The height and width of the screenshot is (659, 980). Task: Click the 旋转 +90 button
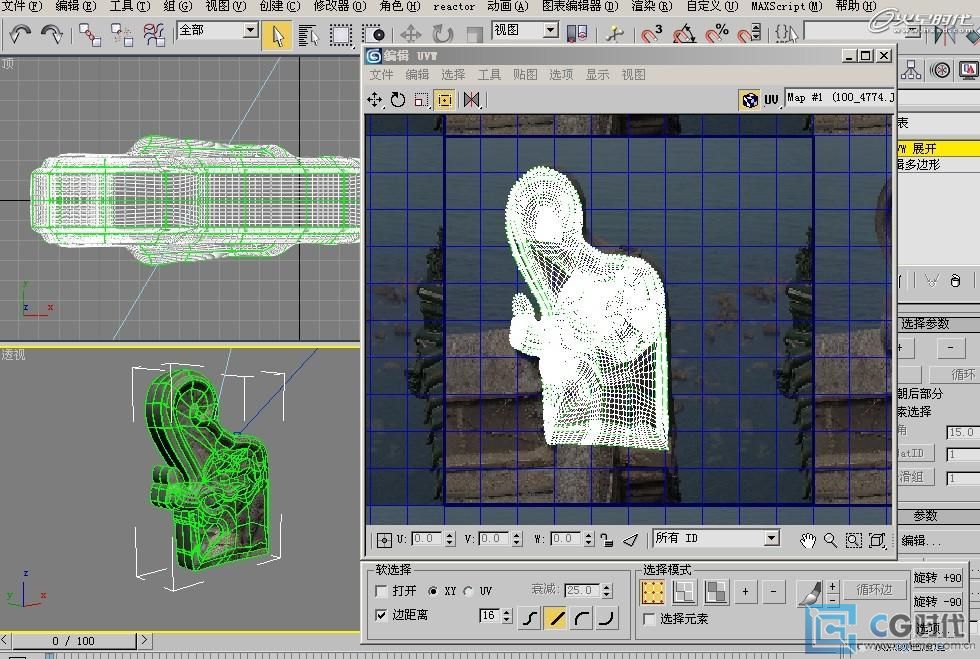pos(937,578)
